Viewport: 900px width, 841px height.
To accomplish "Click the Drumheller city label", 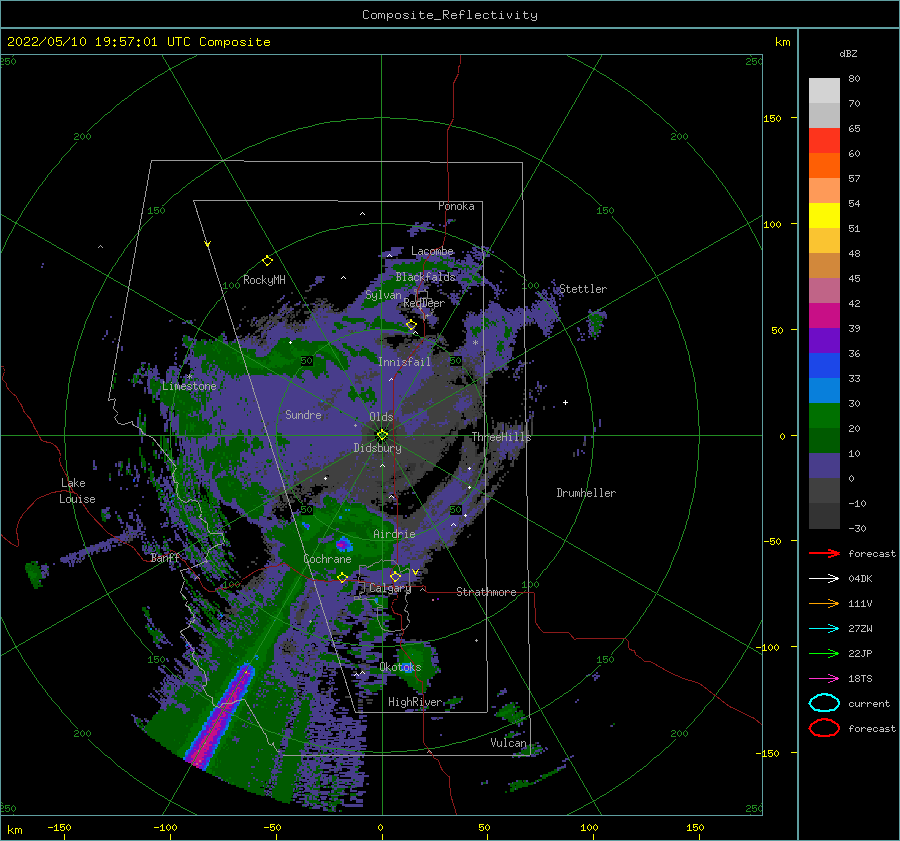I will tap(586, 493).
